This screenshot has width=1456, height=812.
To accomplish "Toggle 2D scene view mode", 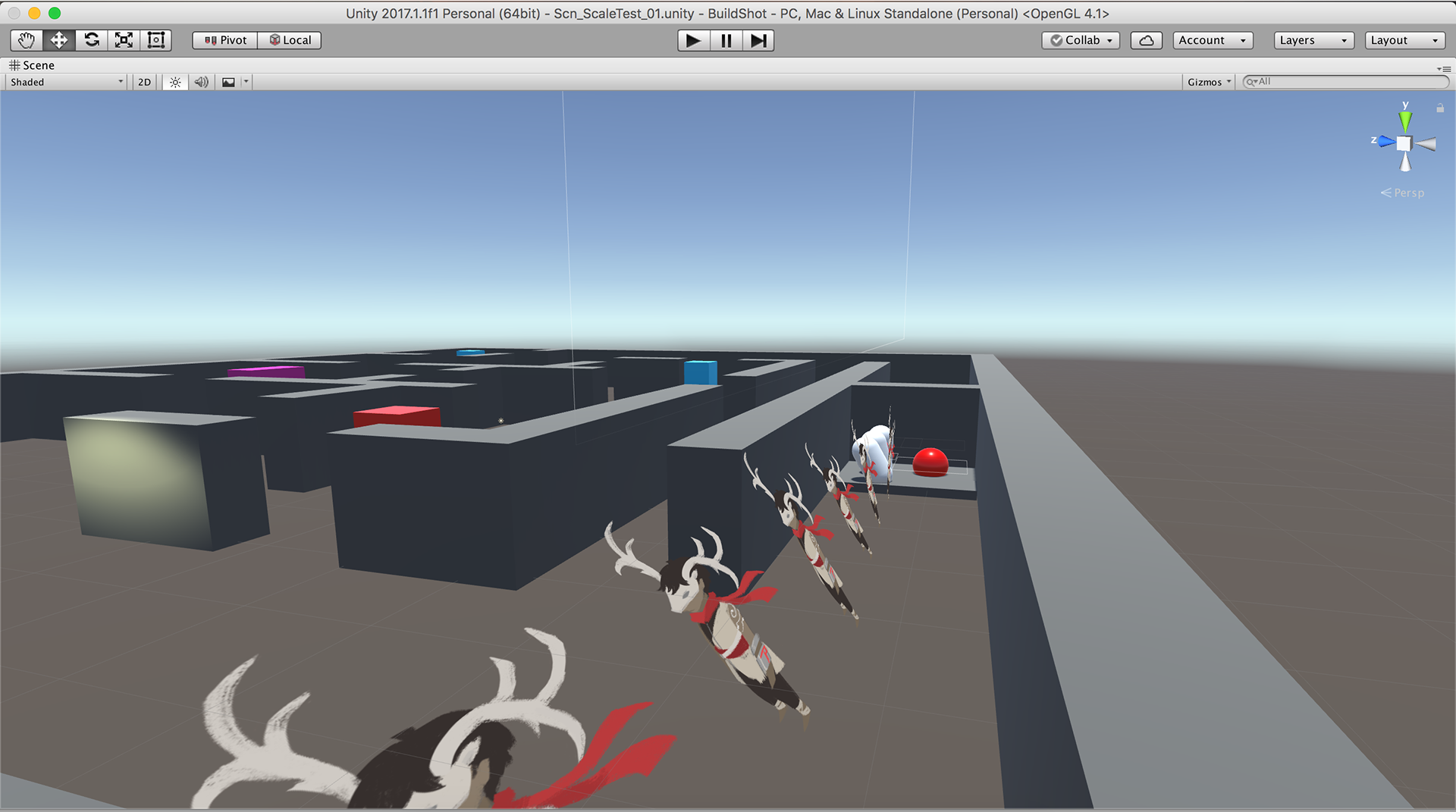I will click(144, 82).
